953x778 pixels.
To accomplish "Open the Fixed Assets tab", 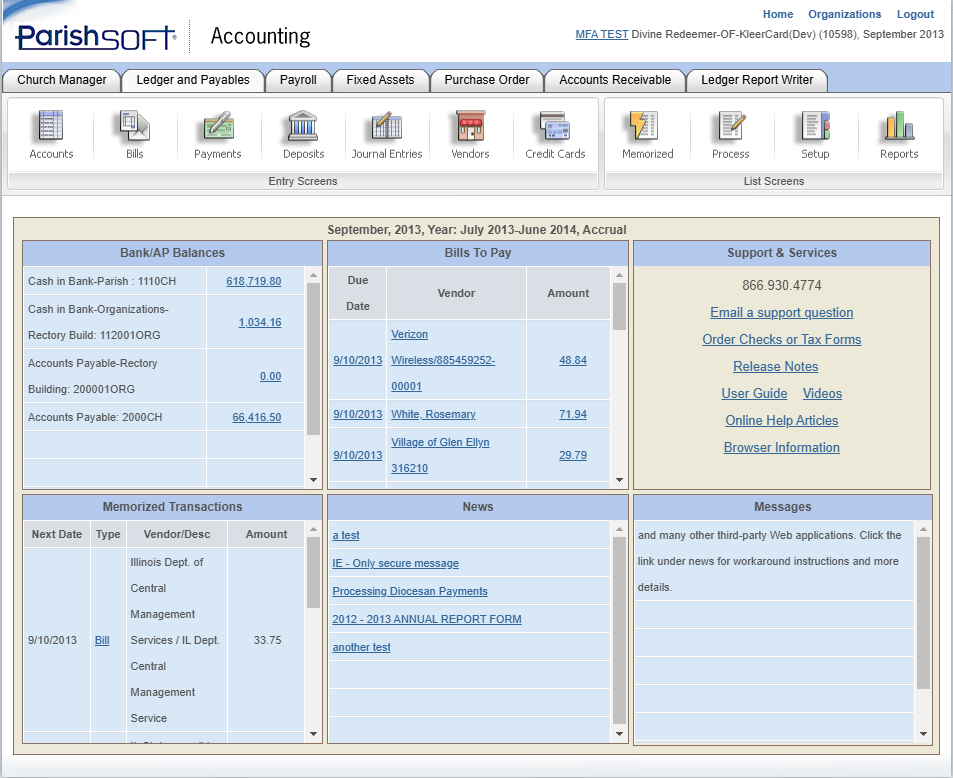I will pyautogui.click(x=380, y=80).
